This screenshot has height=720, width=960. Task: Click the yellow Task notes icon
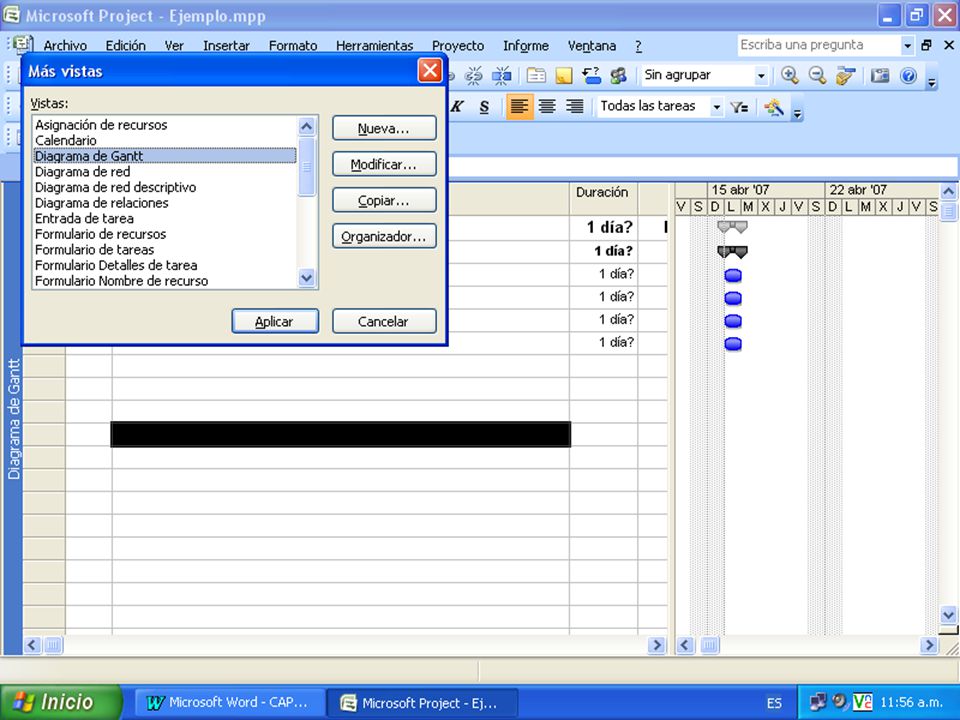563,75
